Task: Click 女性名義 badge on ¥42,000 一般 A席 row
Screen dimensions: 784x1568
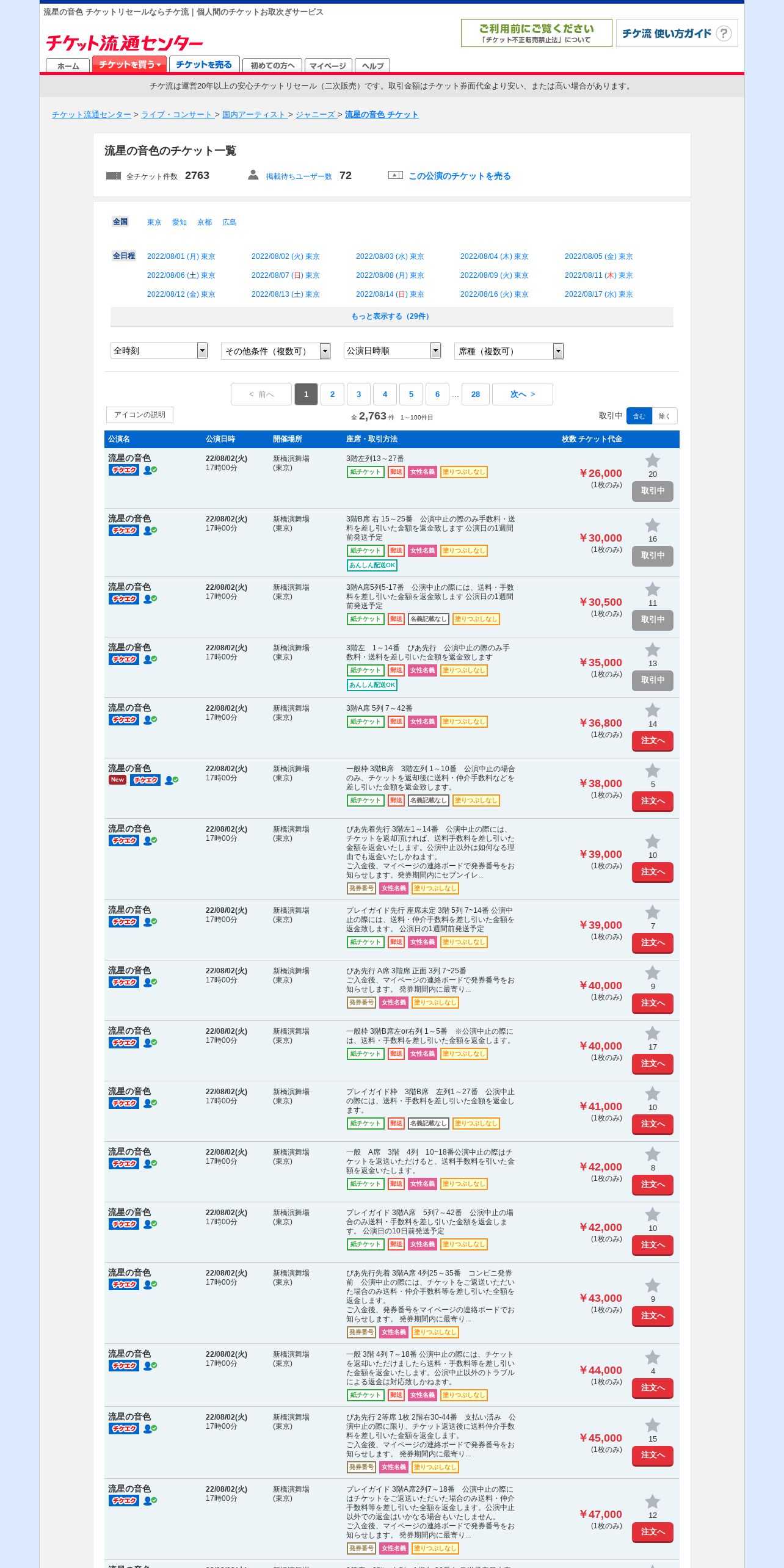Action: pyautogui.click(x=423, y=1184)
